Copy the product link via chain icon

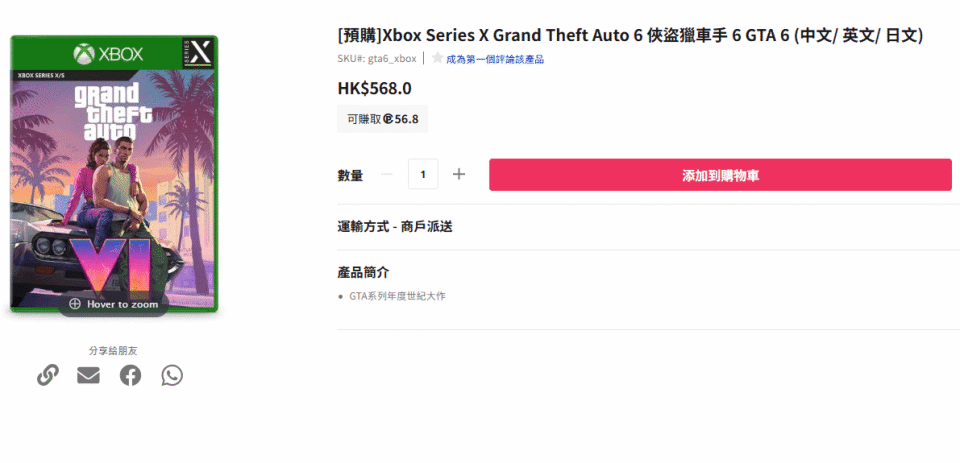[47, 376]
